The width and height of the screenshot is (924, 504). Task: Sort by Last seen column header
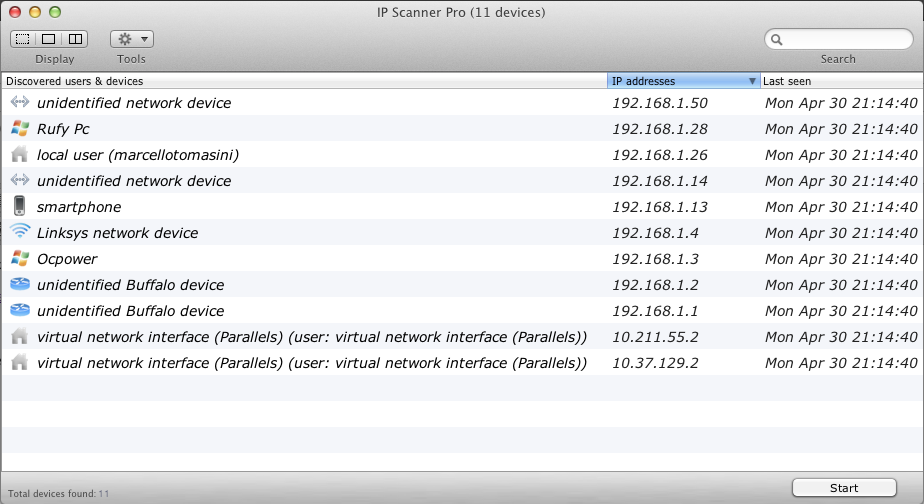pyautogui.click(x=840, y=81)
